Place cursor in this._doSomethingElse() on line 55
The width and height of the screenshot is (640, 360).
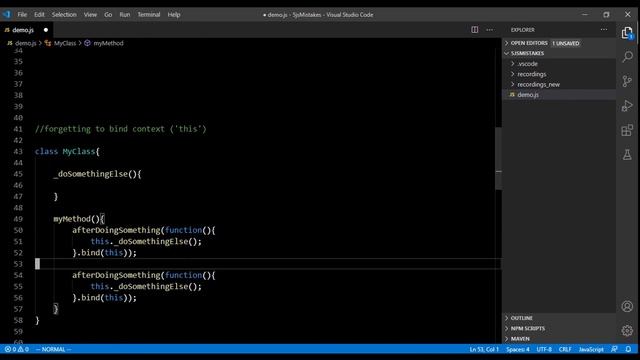point(146,286)
